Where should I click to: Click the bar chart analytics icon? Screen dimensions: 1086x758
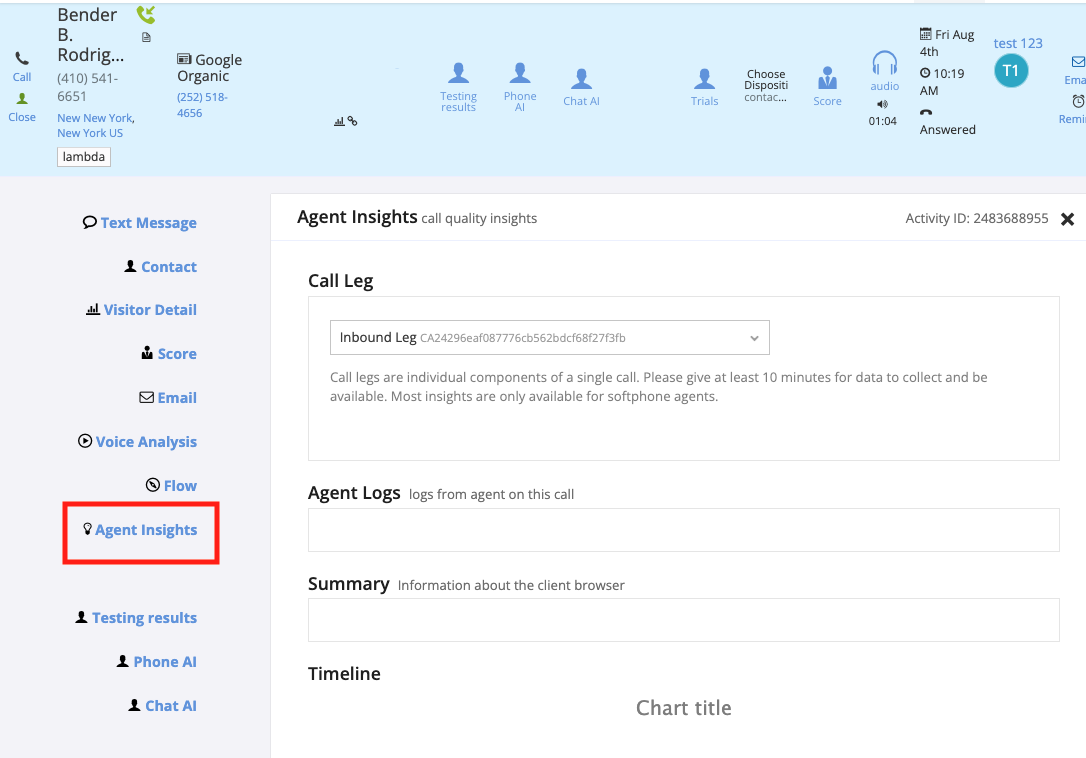click(x=339, y=120)
